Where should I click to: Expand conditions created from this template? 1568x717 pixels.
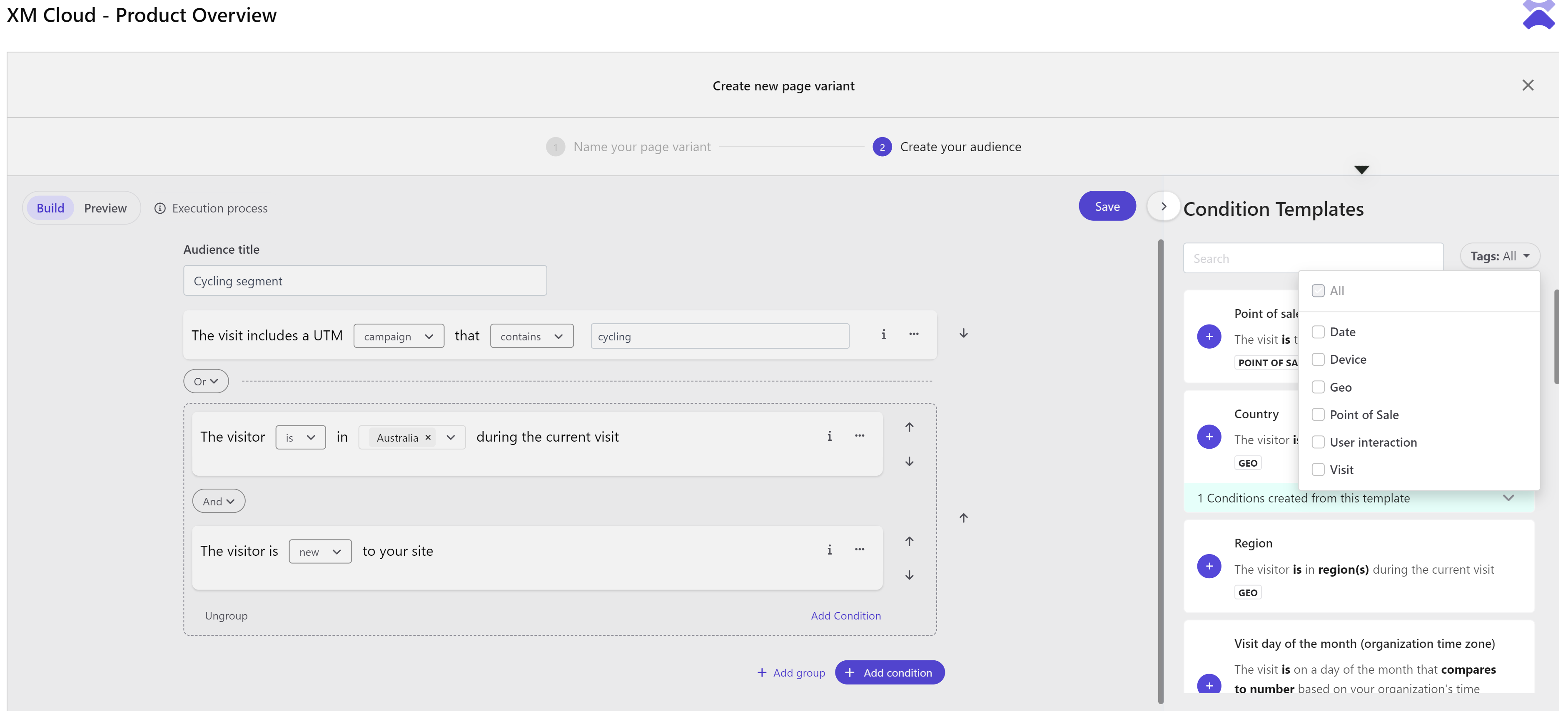coord(1508,498)
